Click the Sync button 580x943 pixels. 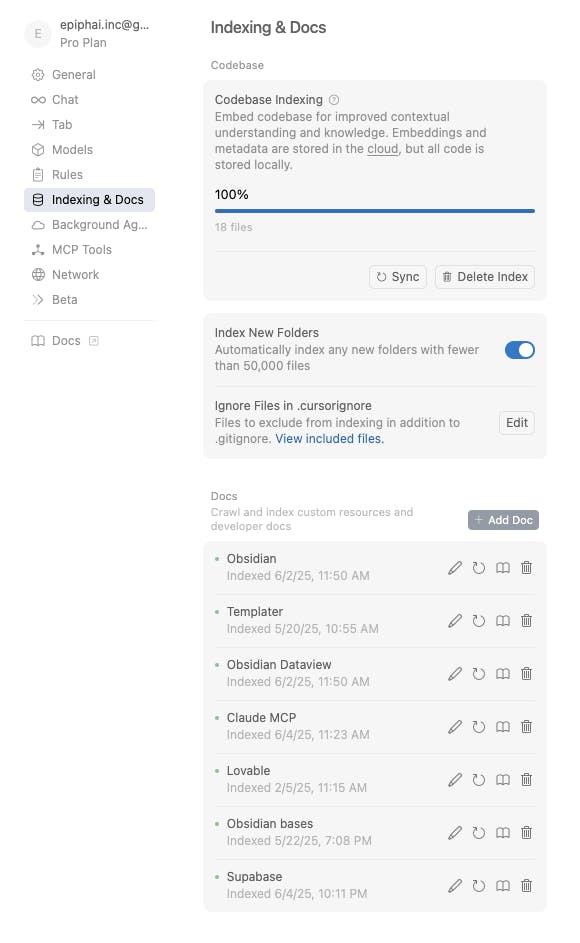pos(398,277)
